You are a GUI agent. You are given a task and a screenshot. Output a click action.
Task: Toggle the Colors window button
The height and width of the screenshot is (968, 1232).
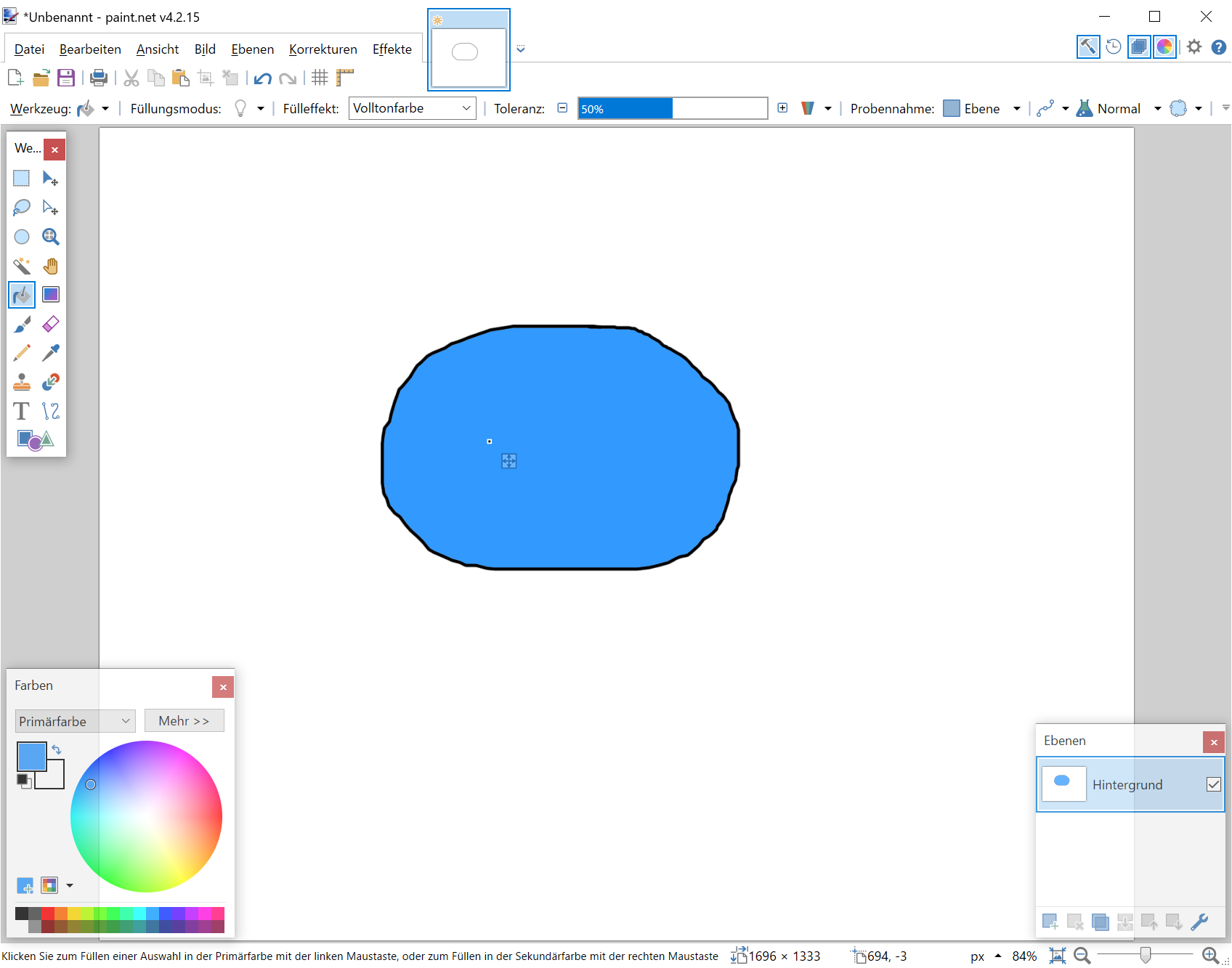tap(1164, 47)
